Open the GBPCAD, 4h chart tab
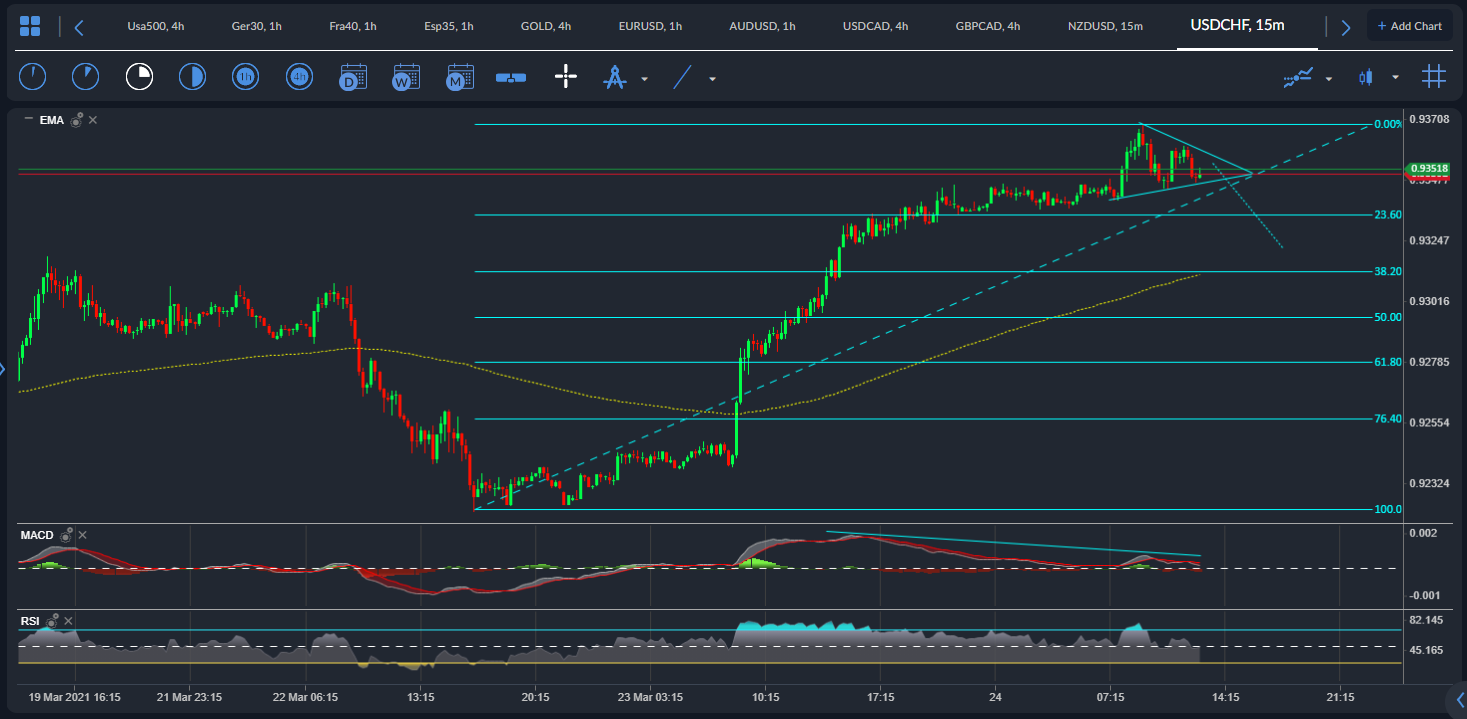Screen dimensions: 1467x719 989,26
